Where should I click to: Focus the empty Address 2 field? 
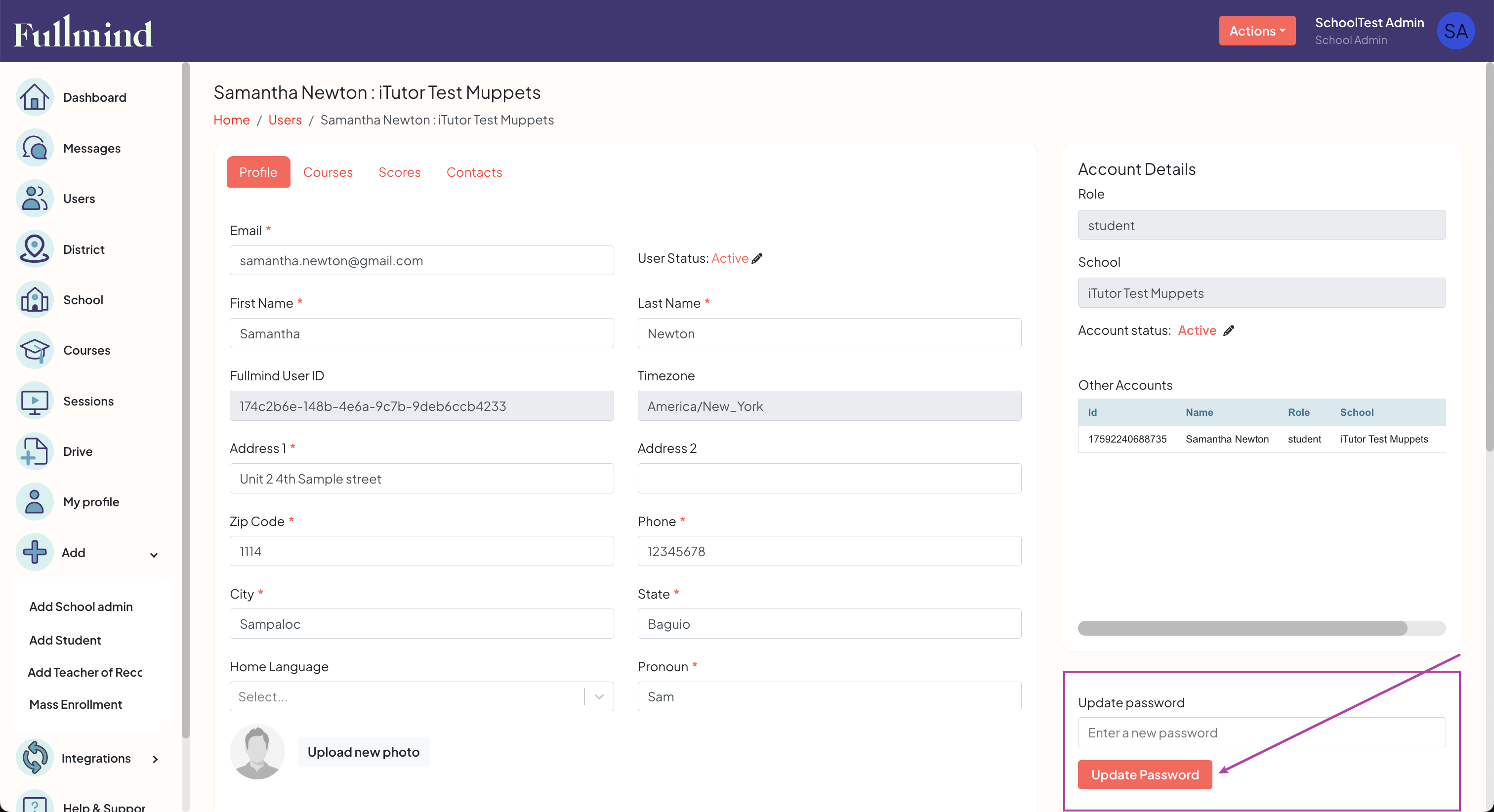click(x=830, y=479)
